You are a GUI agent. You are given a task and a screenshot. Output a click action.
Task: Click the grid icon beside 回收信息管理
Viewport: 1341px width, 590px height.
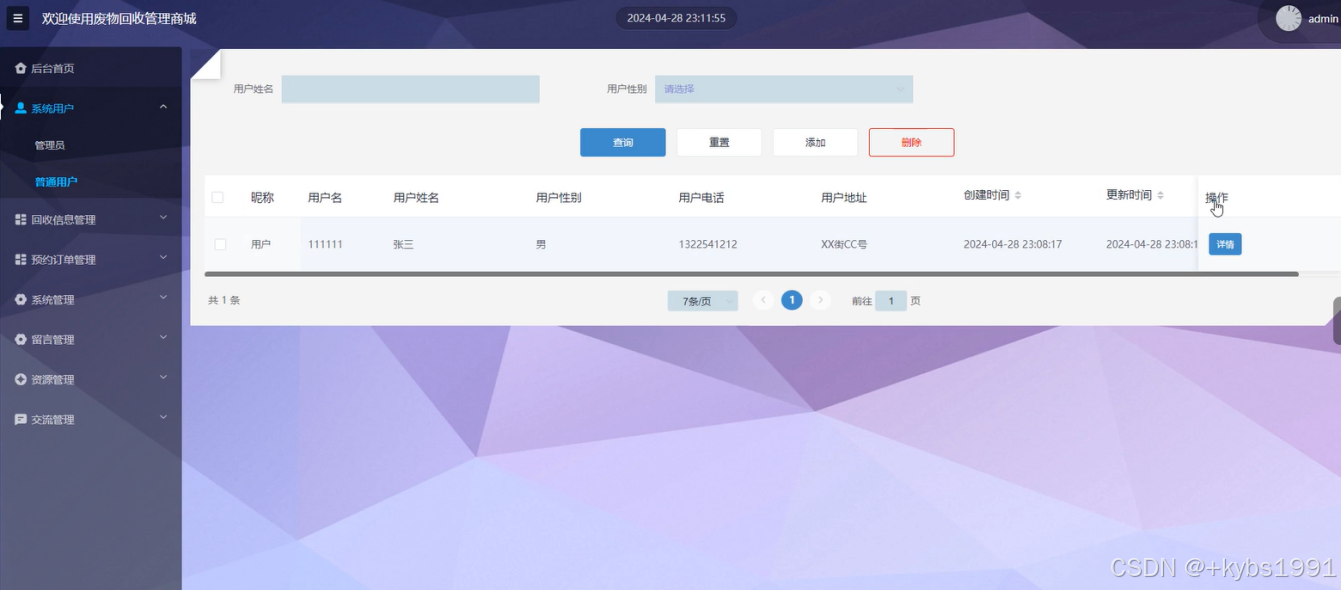click(x=20, y=219)
